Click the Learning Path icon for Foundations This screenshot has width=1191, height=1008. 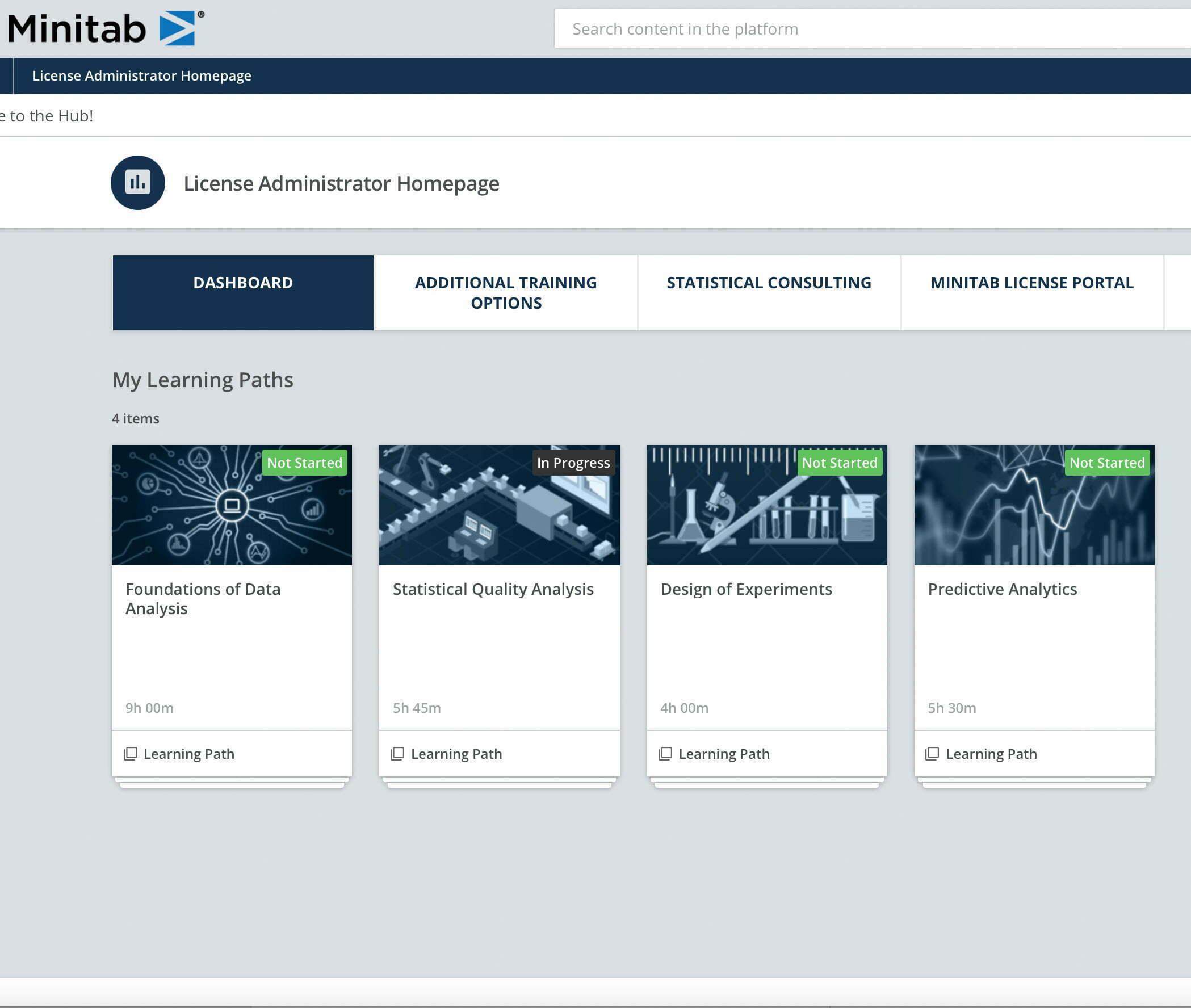tap(130, 753)
